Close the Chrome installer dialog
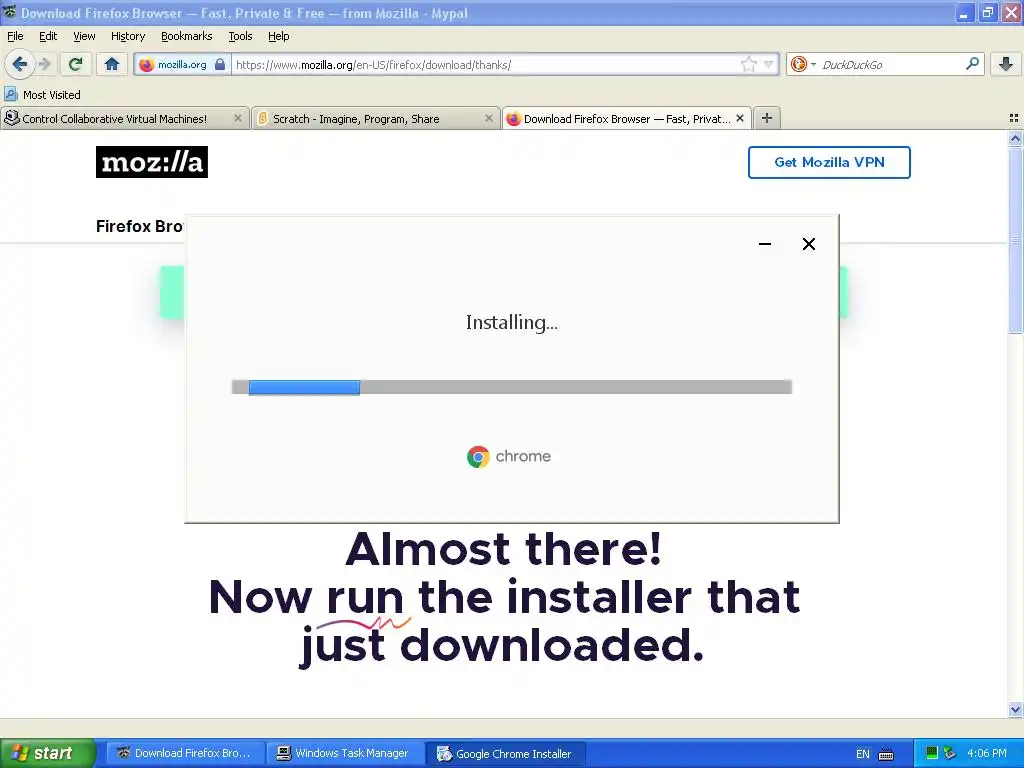The image size is (1024, 768). tap(808, 244)
